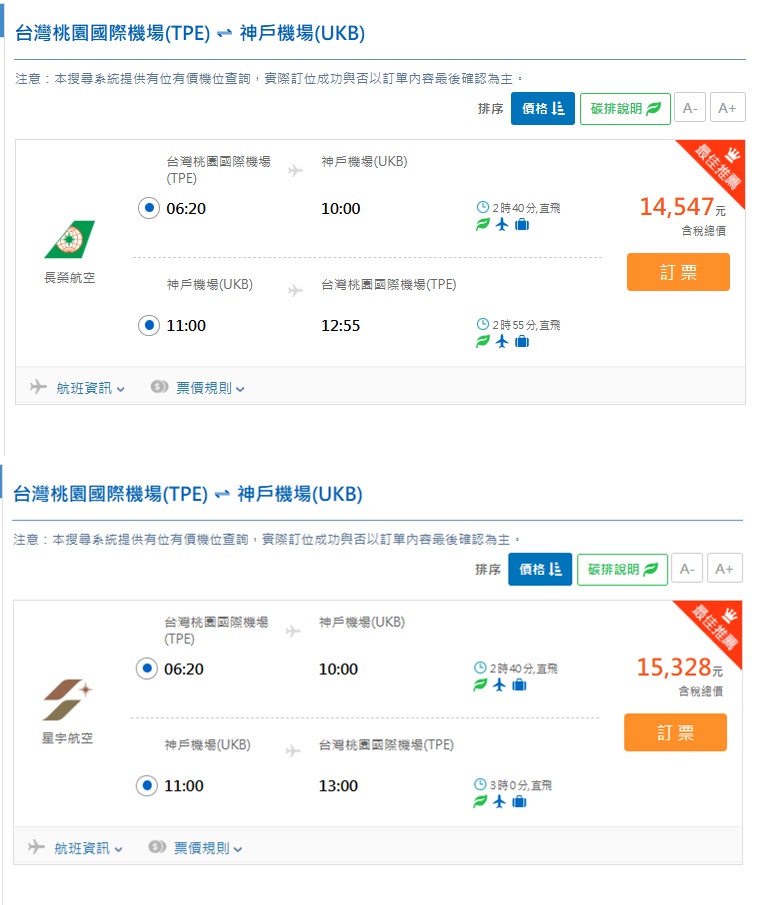762x905 pixels.
Task: Expand 票價規則 for Starlux flight
Action: click(x=196, y=848)
